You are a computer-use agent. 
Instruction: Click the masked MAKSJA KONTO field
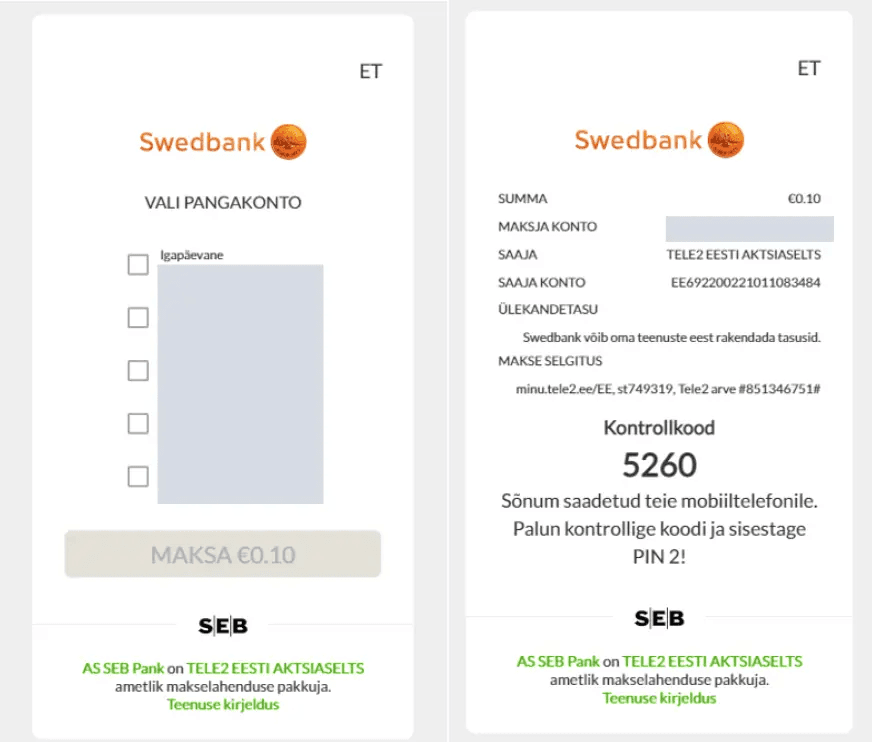[750, 229]
